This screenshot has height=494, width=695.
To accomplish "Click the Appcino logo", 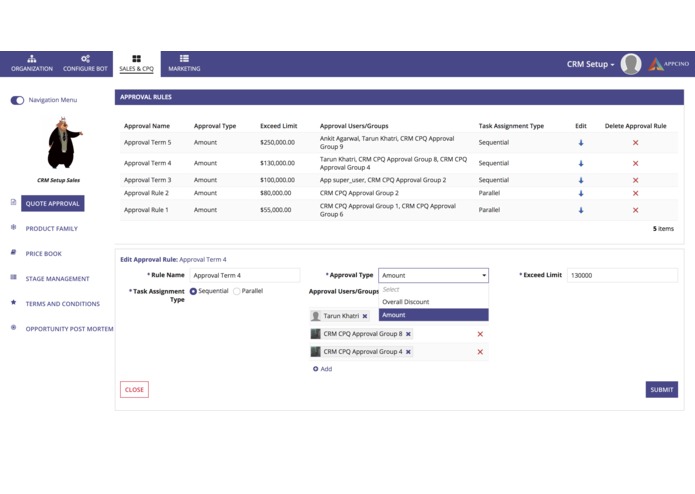I will (x=669, y=64).
